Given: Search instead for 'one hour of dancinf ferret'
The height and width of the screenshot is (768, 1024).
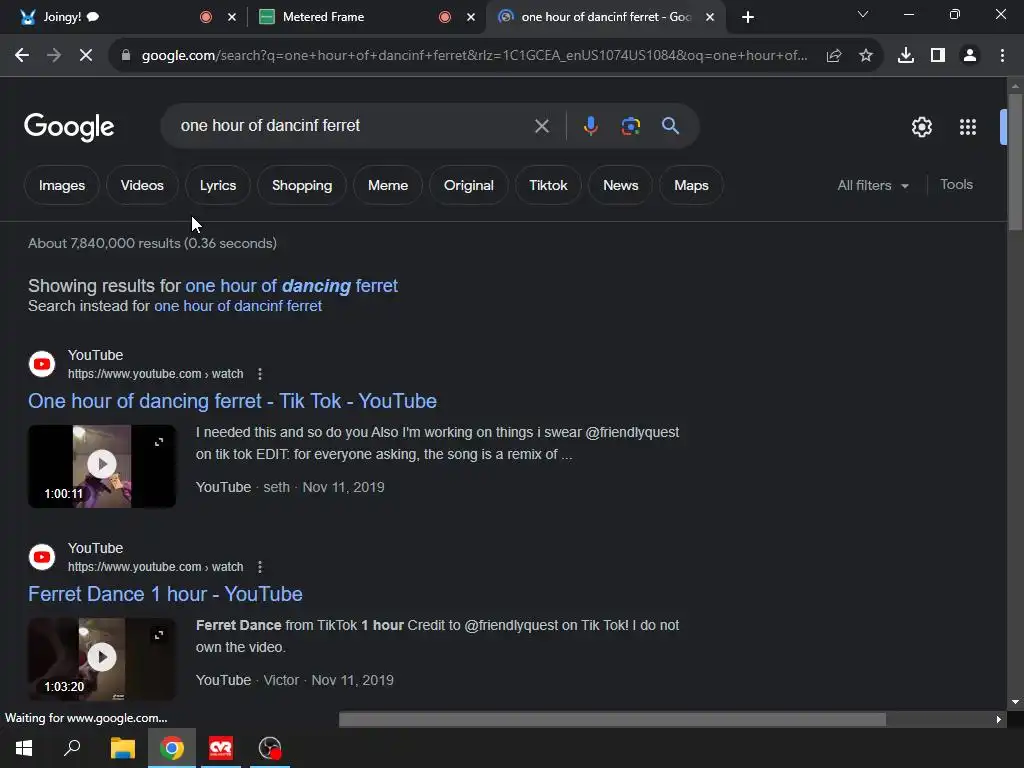Looking at the screenshot, I should [x=238, y=306].
